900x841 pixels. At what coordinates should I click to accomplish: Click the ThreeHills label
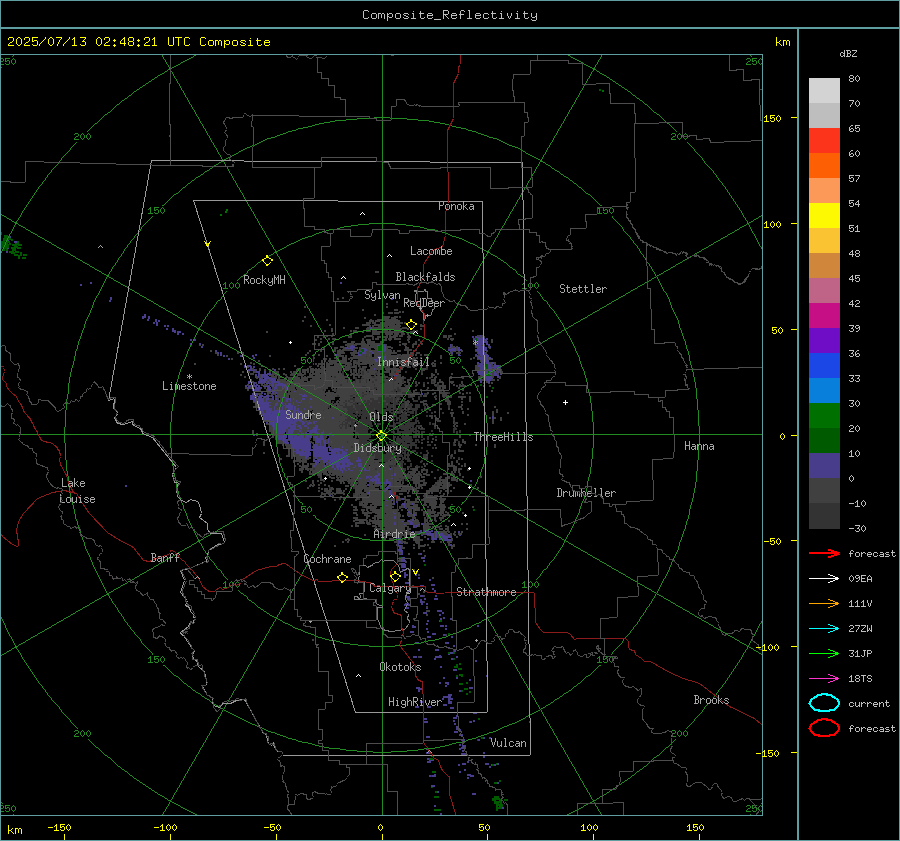click(503, 437)
